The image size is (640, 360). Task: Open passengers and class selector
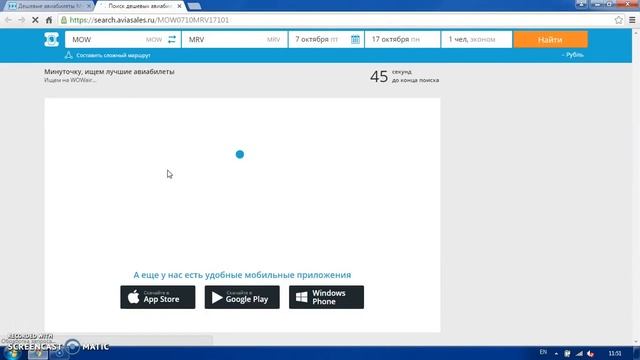click(476, 40)
